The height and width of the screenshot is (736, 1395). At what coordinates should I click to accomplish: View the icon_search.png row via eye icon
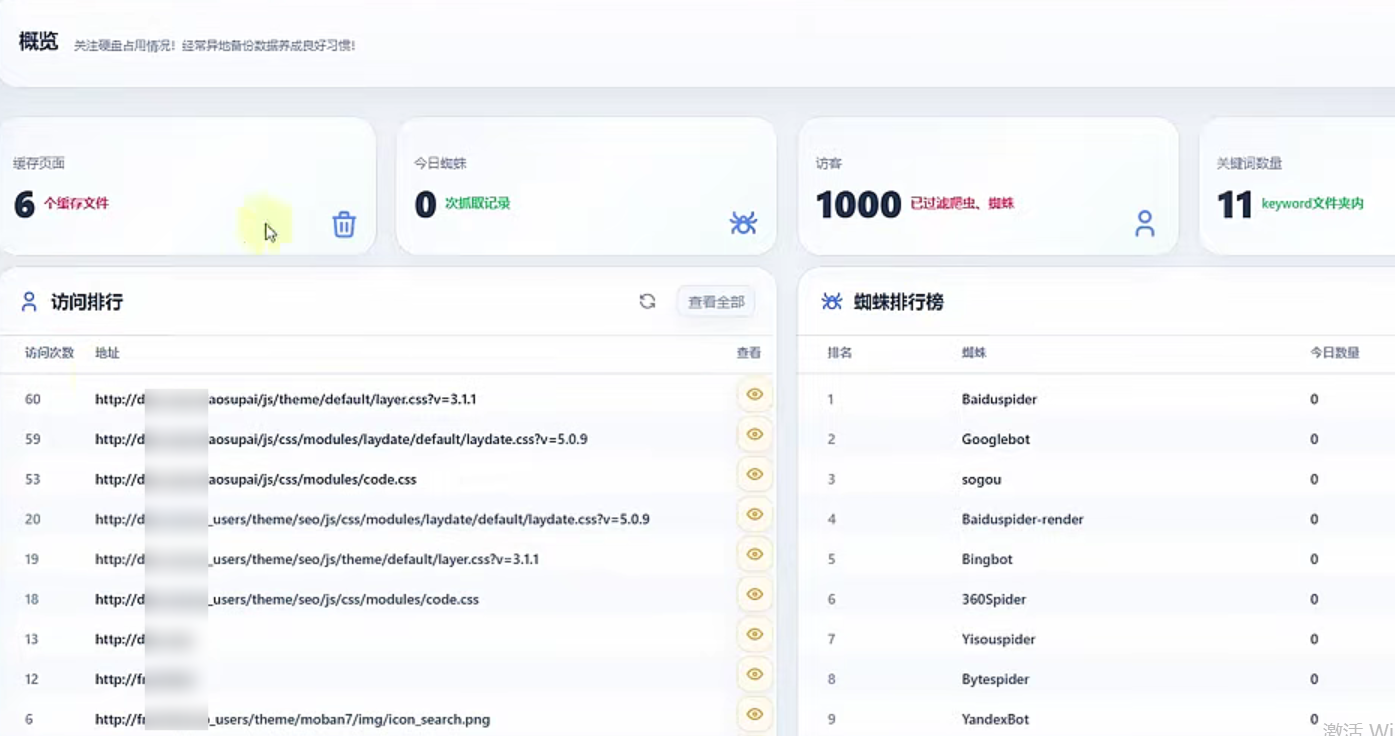[x=755, y=715]
